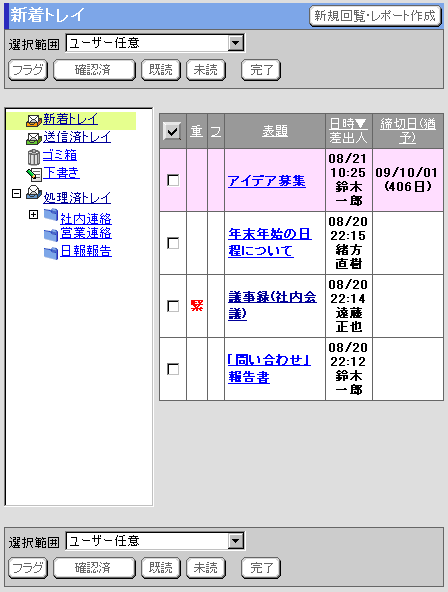Click the 社内連絡 folder icon
This screenshot has width=448, height=592.
(x=51, y=215)
